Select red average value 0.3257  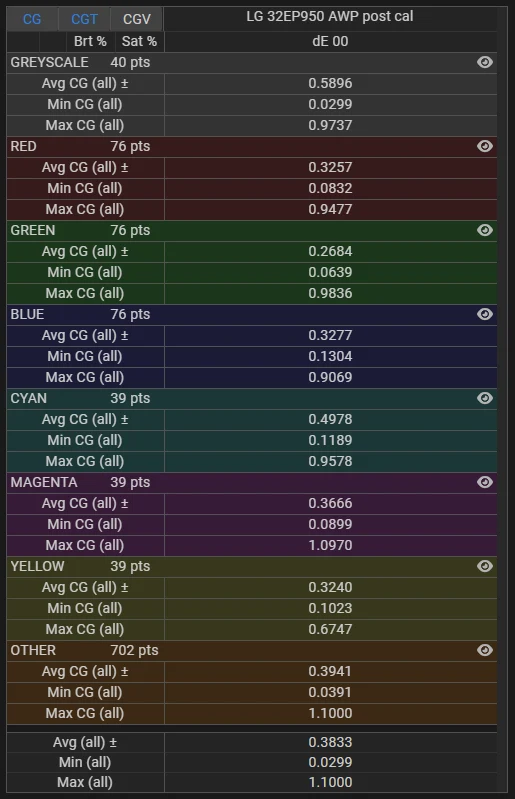(x=330, y=167)
